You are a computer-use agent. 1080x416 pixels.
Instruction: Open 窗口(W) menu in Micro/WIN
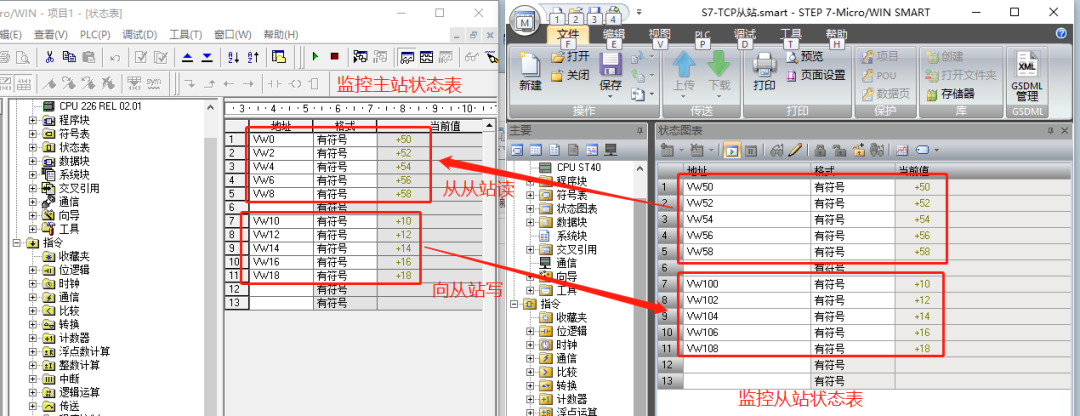pos(232,34)
